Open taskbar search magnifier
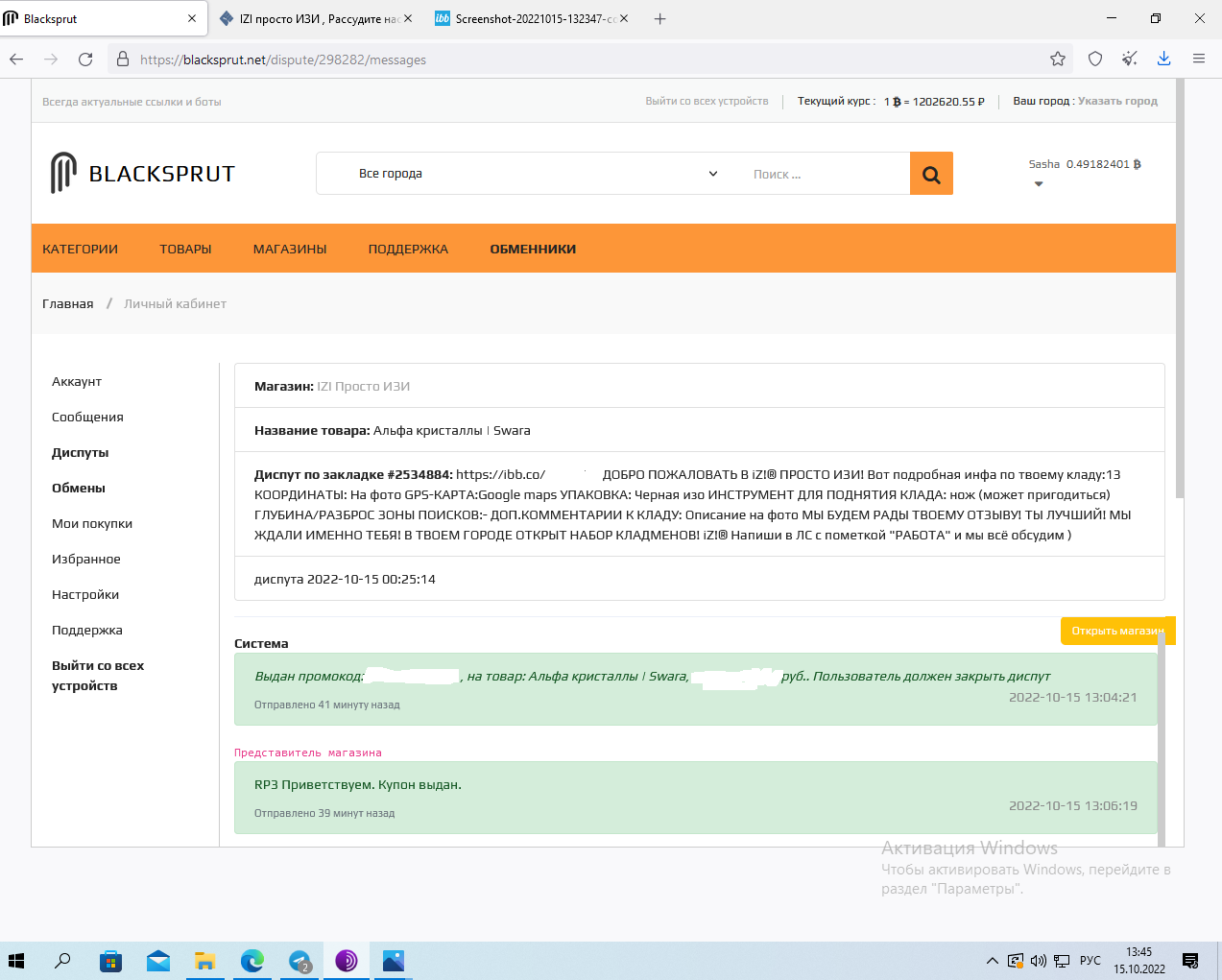Image resolution: width=1222 pixels, height=980 pixels. pyautogui.click(x=62, y=961)
